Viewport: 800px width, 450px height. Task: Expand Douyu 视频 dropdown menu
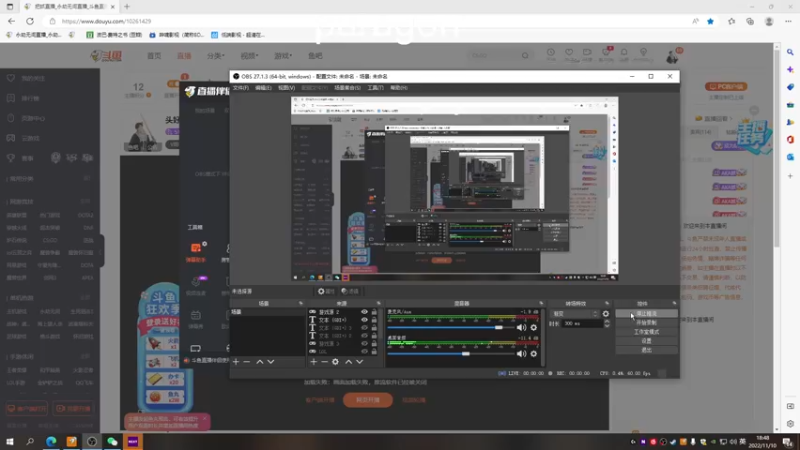[x=249, y=56]
